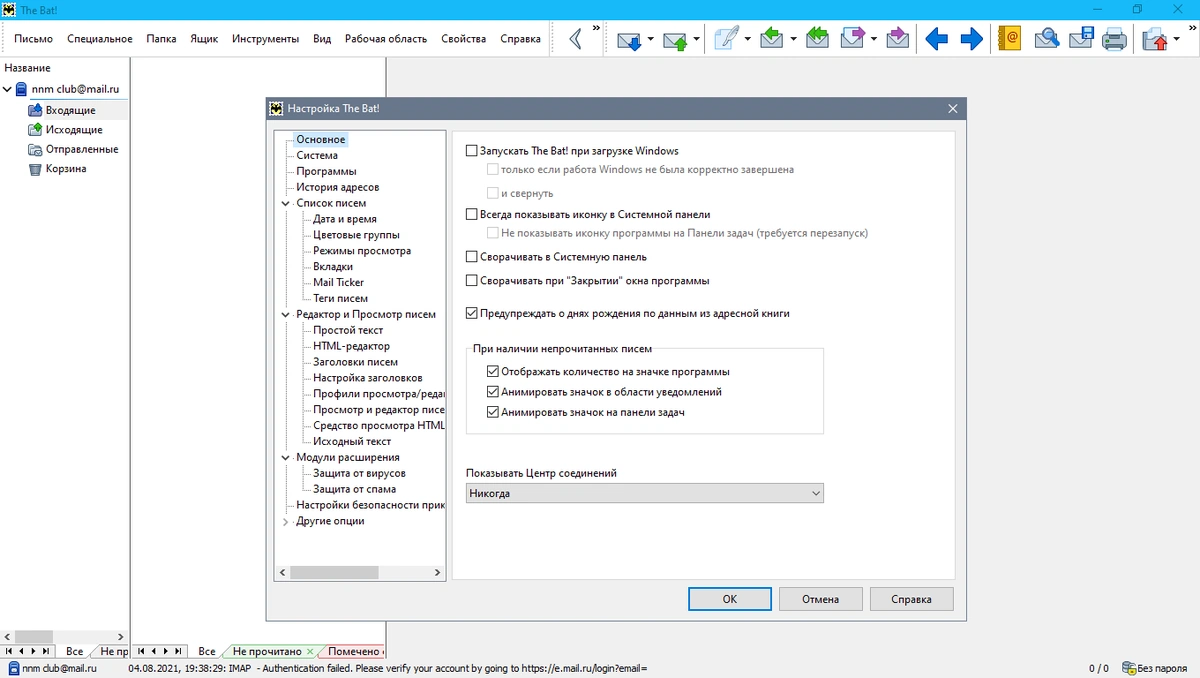
Task: Click the red arrow folder toolbar icon
Action: coord(1155,40)
